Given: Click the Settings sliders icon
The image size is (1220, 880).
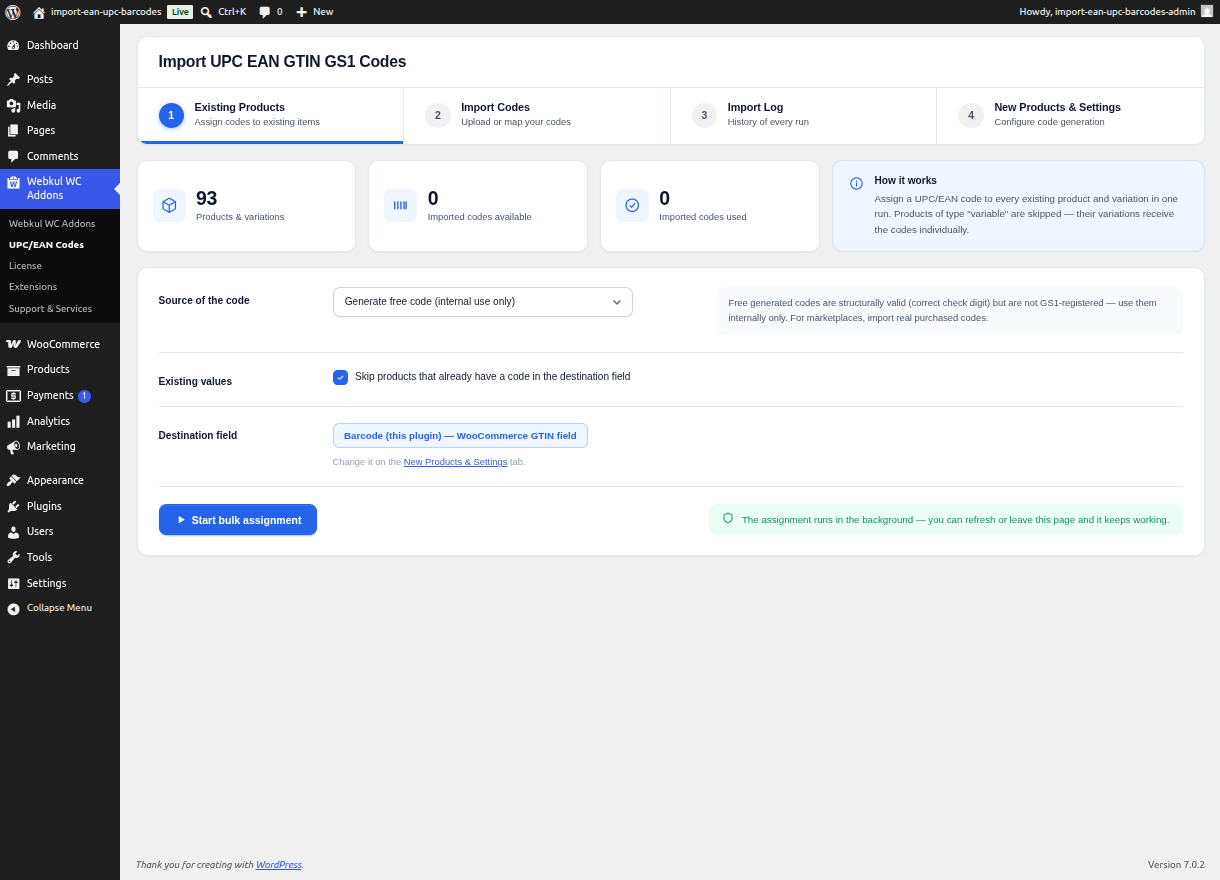Looking at the screenshot, I should tap(13, 583).
